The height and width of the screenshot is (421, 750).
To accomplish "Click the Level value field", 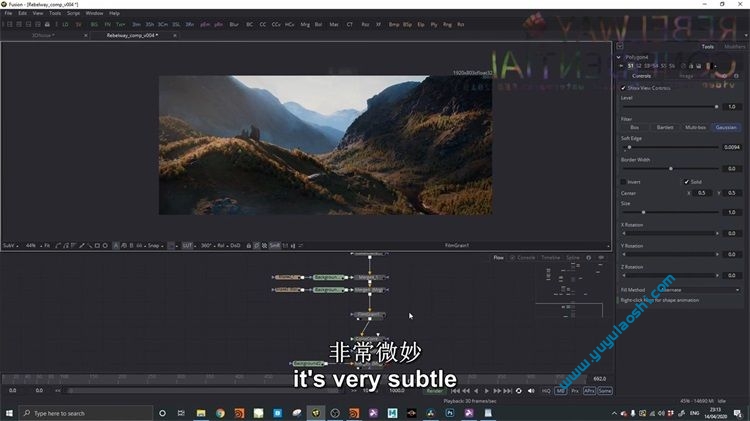I will (732, 107).
